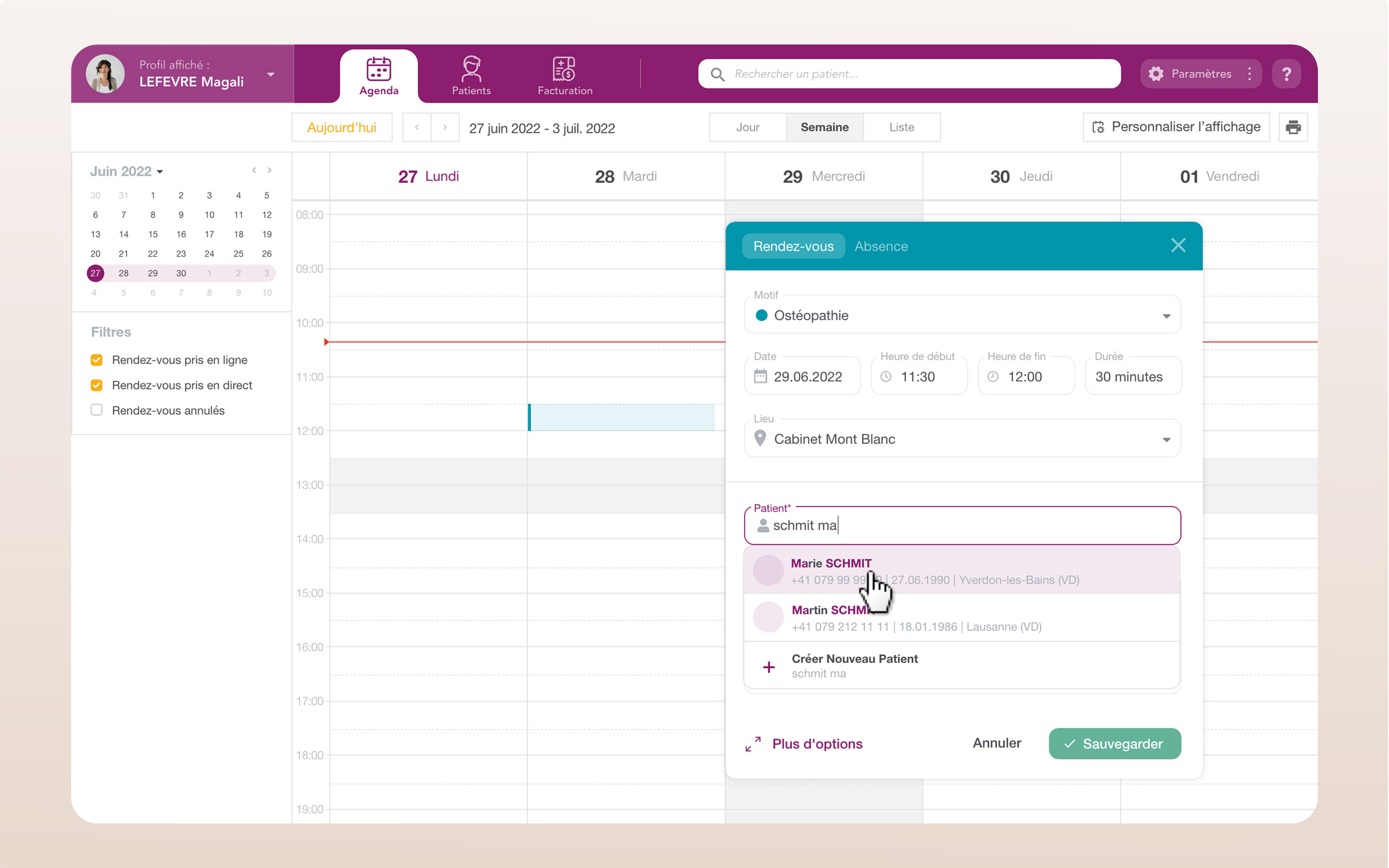Switch to Liste view
This screenshot has width=1389, height=868.
point(902,127)
